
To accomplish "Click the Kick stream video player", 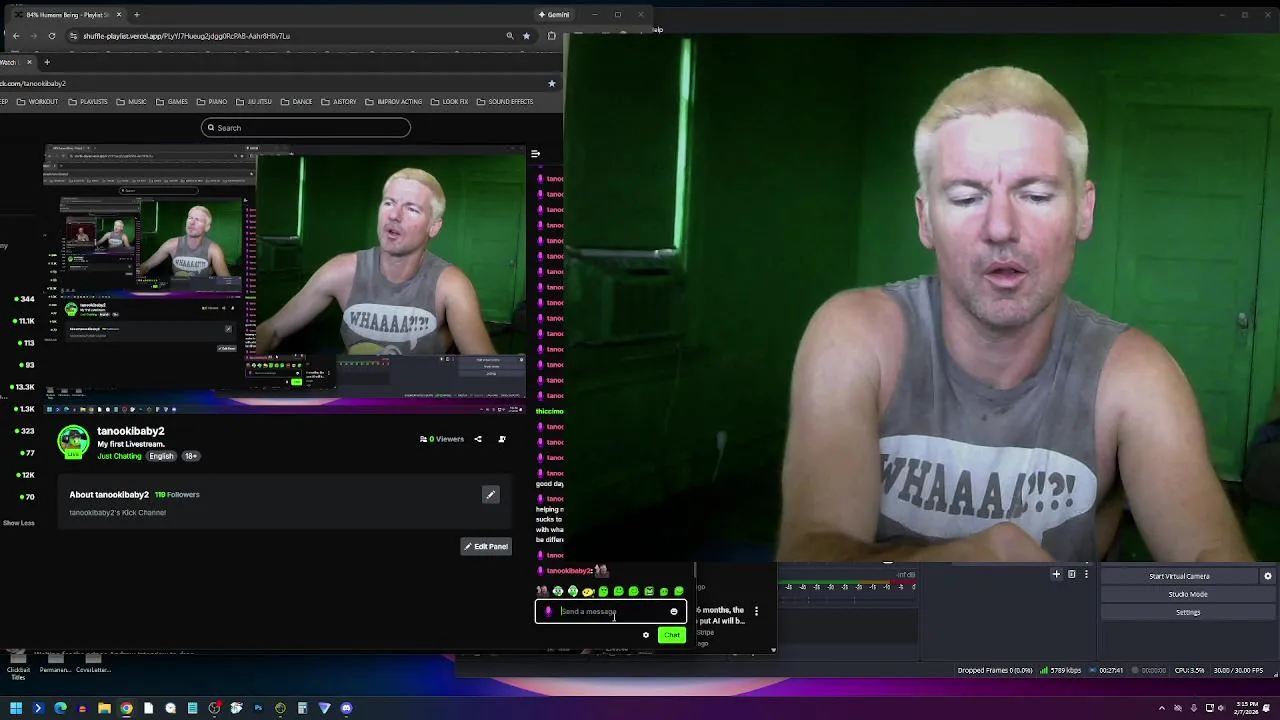I will pos(285,278).
